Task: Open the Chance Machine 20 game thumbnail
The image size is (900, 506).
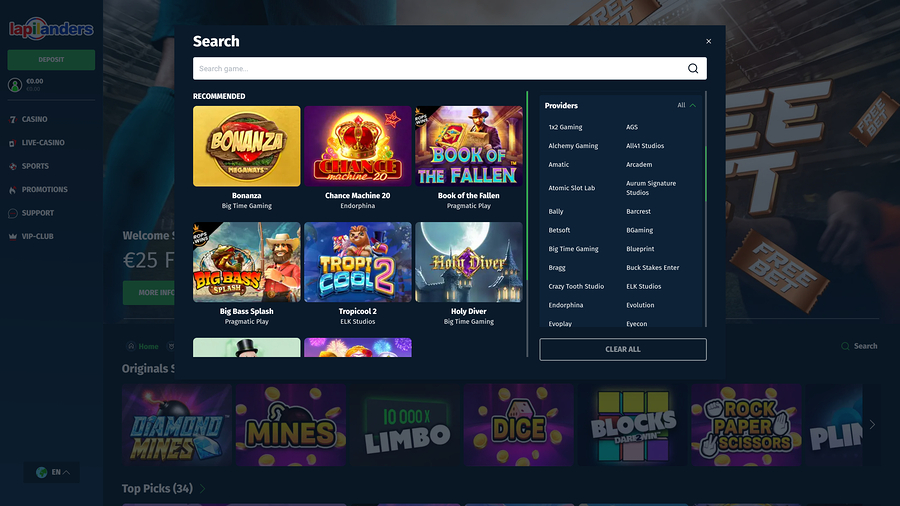Action: click(x=358, y=146)
